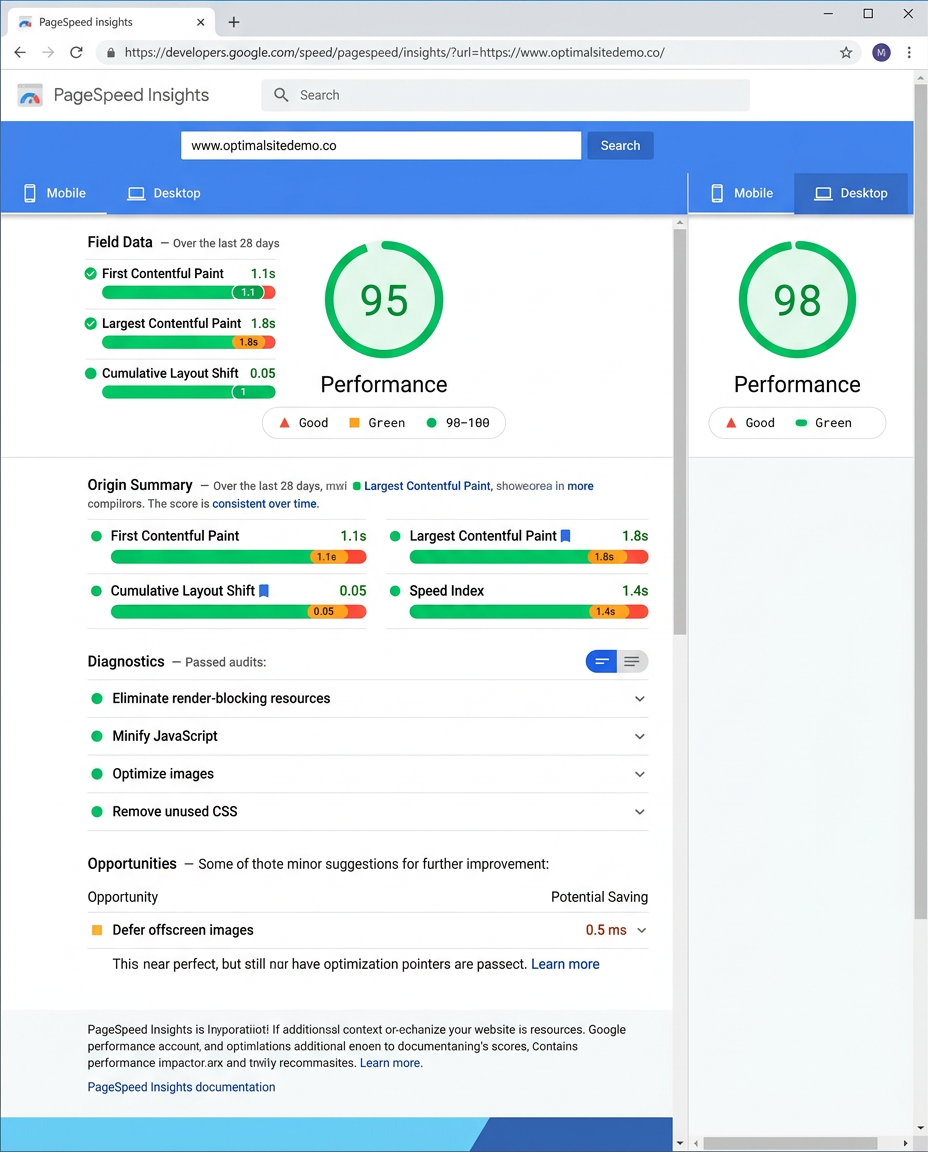Click the green check icon beside First Contentful Paint

coord(90,273)
